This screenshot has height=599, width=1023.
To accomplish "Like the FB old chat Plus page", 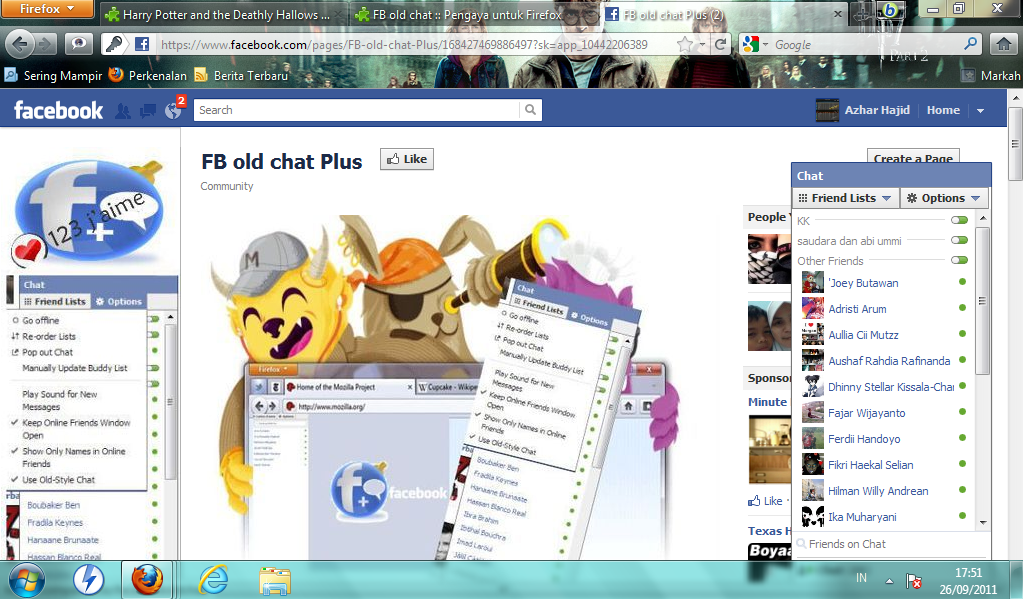I will (x=406, y=159).
